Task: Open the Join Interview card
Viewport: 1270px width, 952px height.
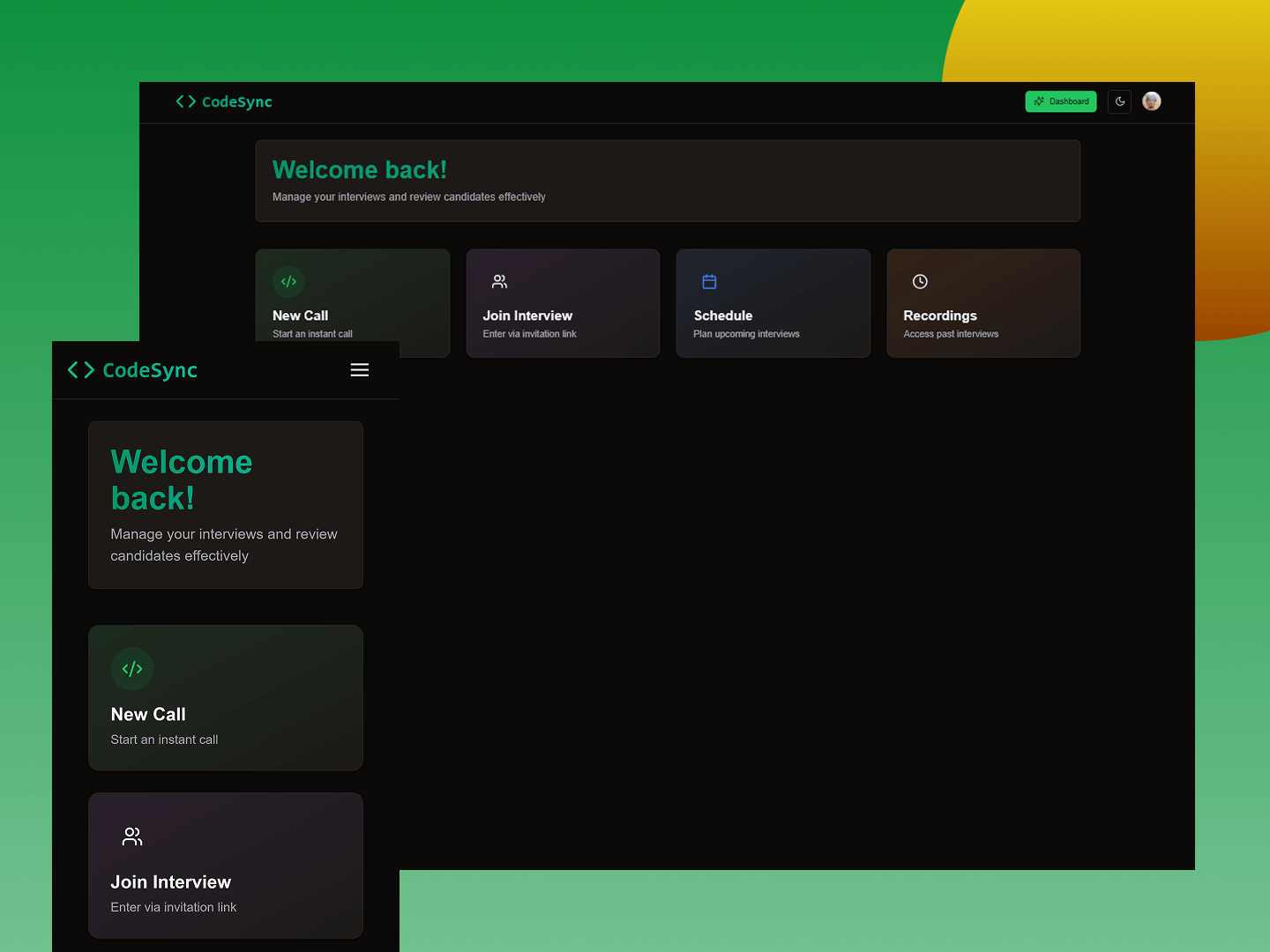Action: point(563,303)
